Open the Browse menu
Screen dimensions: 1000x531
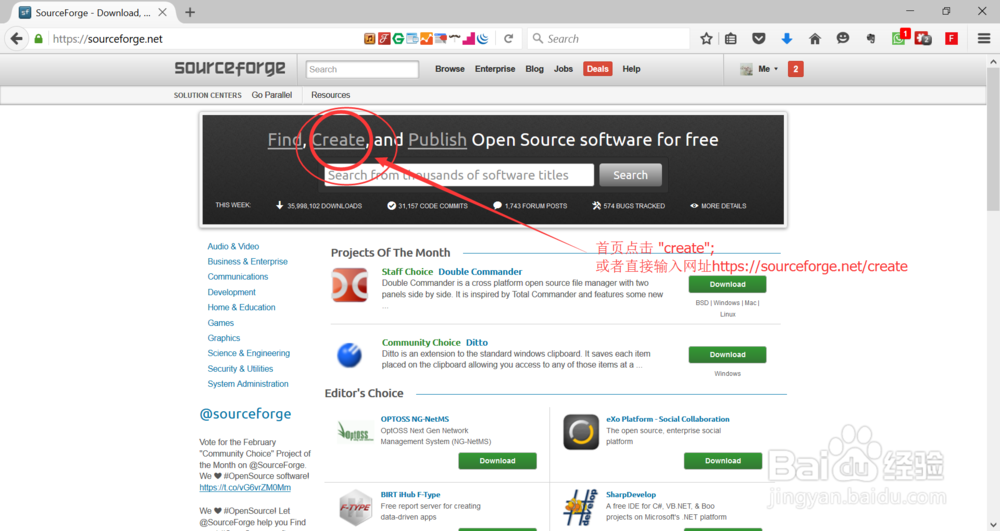pyautogui.click(x=450, y=69)
